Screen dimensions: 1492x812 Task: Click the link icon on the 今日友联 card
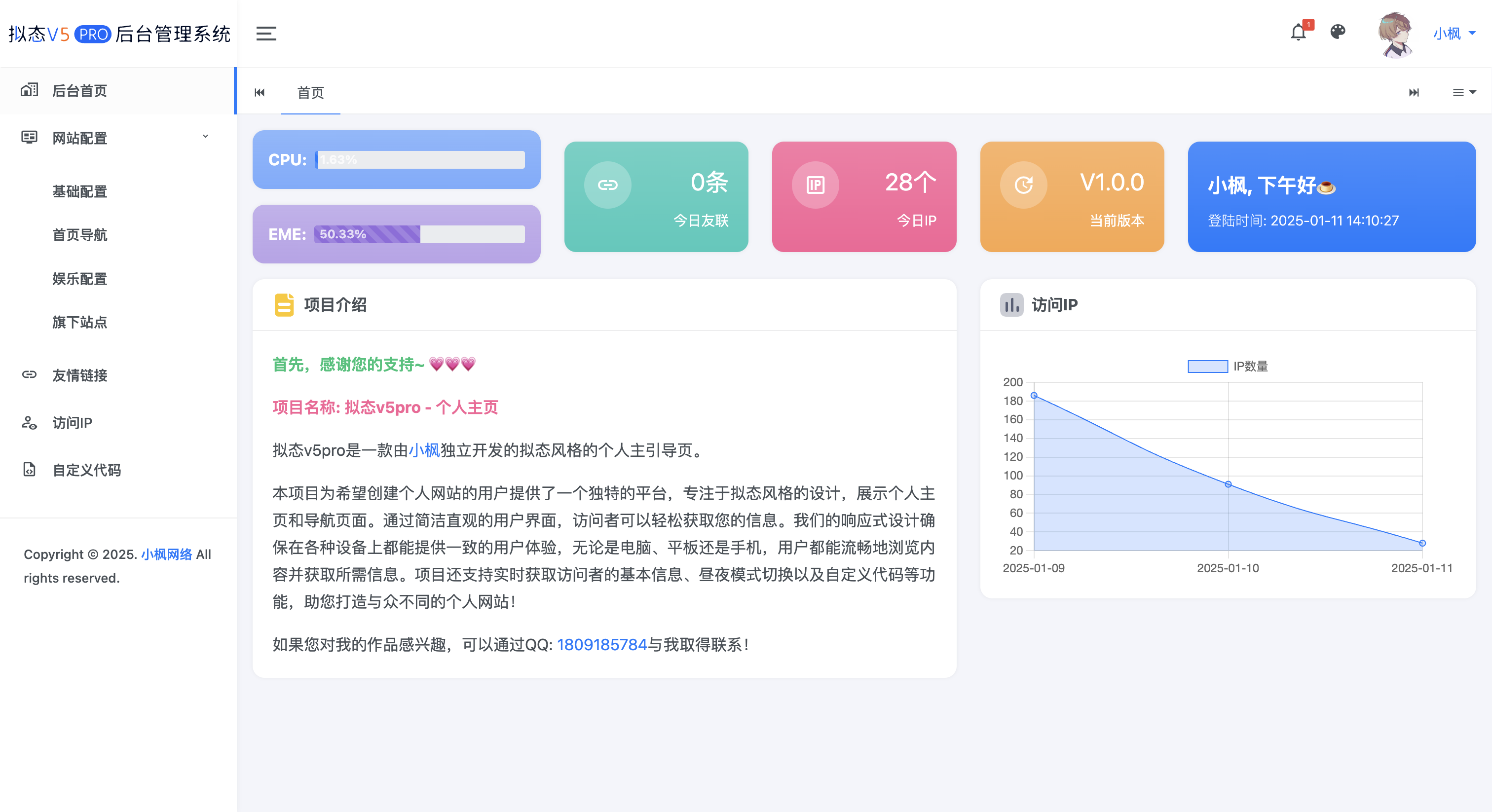coord(607,185)
